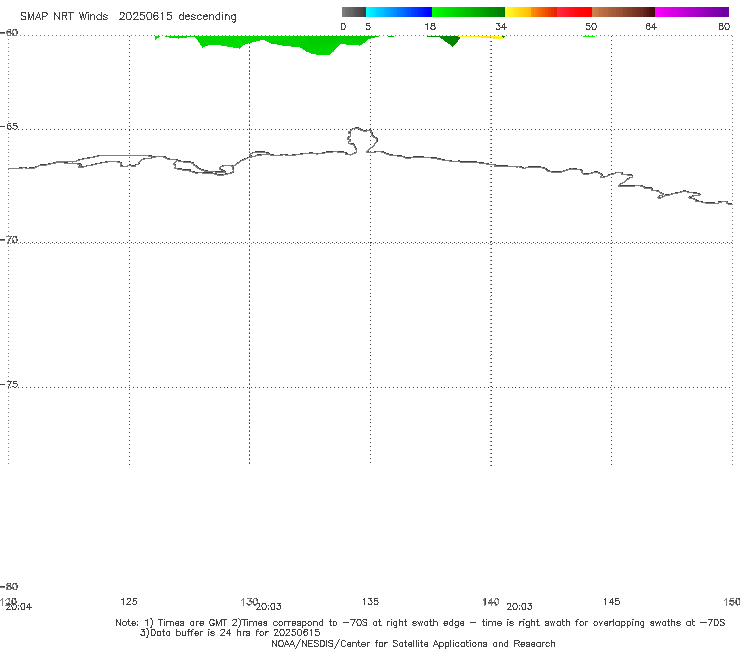Screen dimensions: 740x650
Task: Click the "50" color scale label
Action: [591, 26]
